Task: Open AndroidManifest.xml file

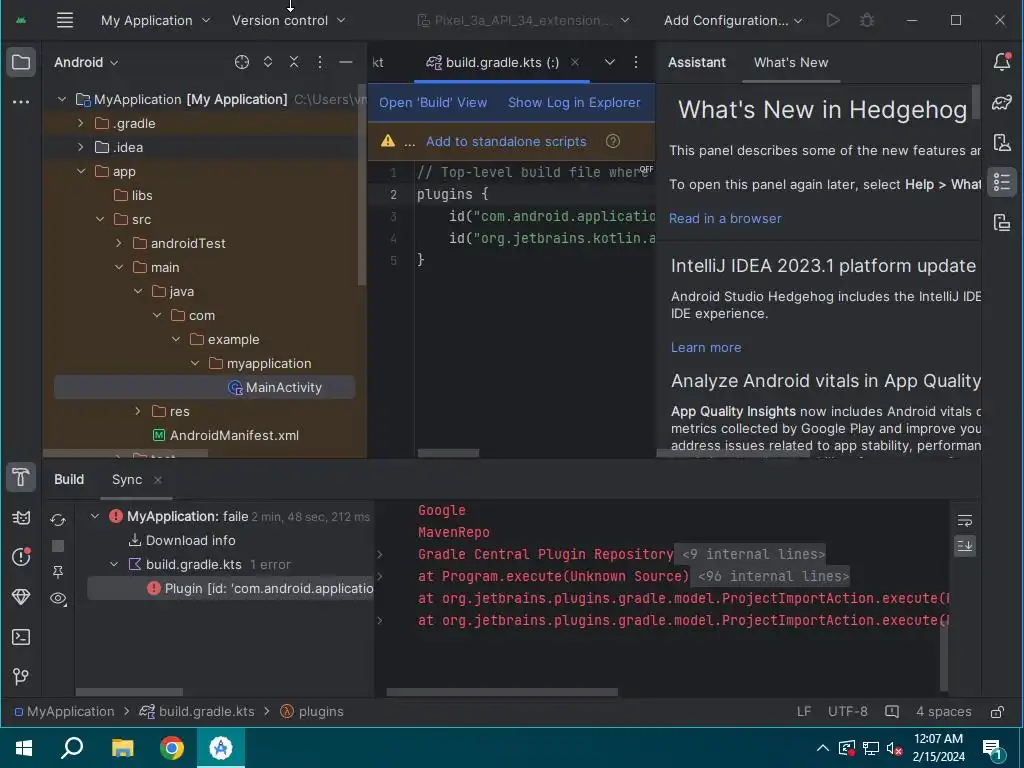Action: click(x=225, y=435)
